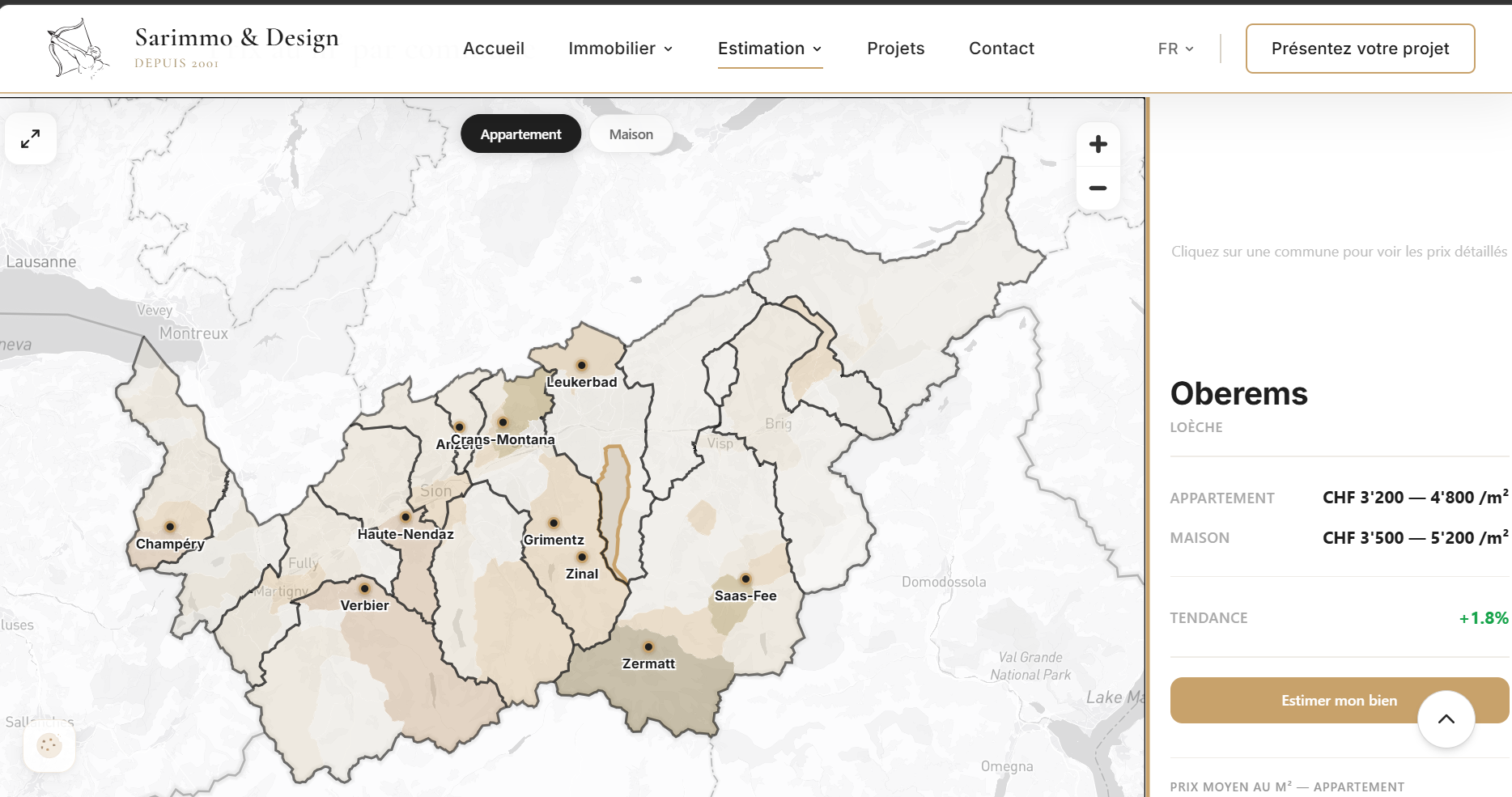Open the Projets menu item

895,49
